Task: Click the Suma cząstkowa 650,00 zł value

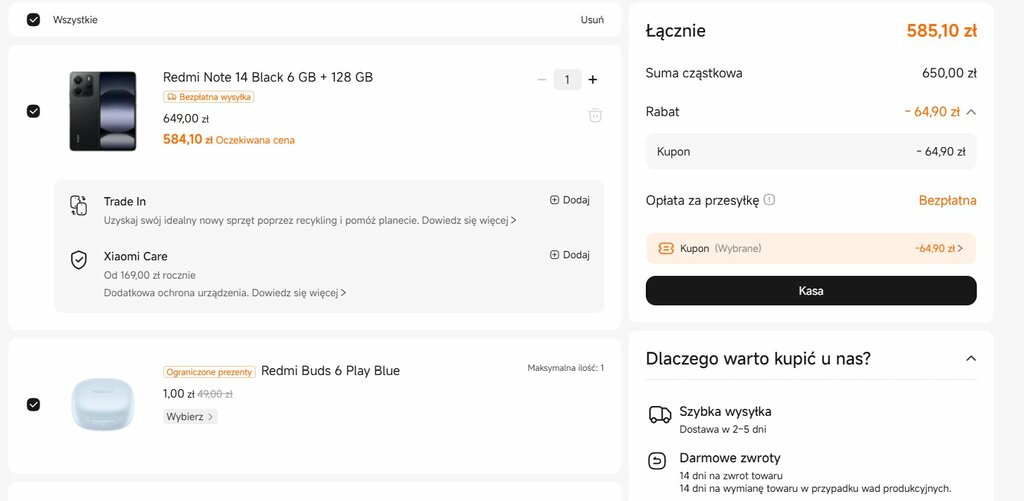Action: [x=949, y=73]
